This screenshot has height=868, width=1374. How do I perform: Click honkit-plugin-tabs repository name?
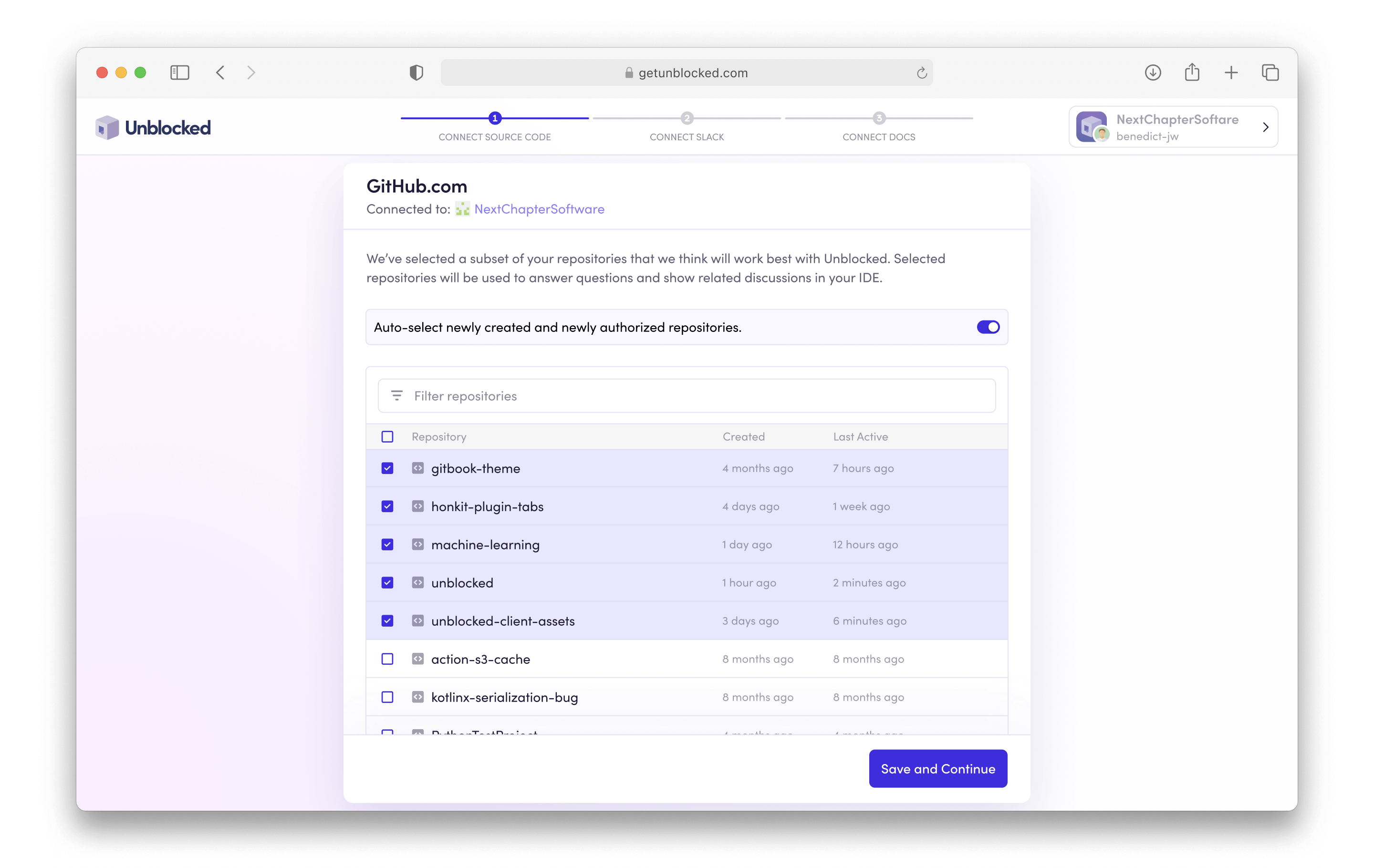coord(487,506)
